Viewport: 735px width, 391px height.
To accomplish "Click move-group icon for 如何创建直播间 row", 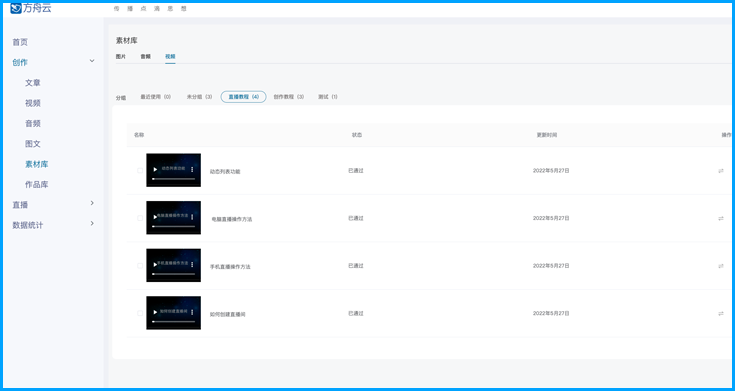I will point(721,313).
